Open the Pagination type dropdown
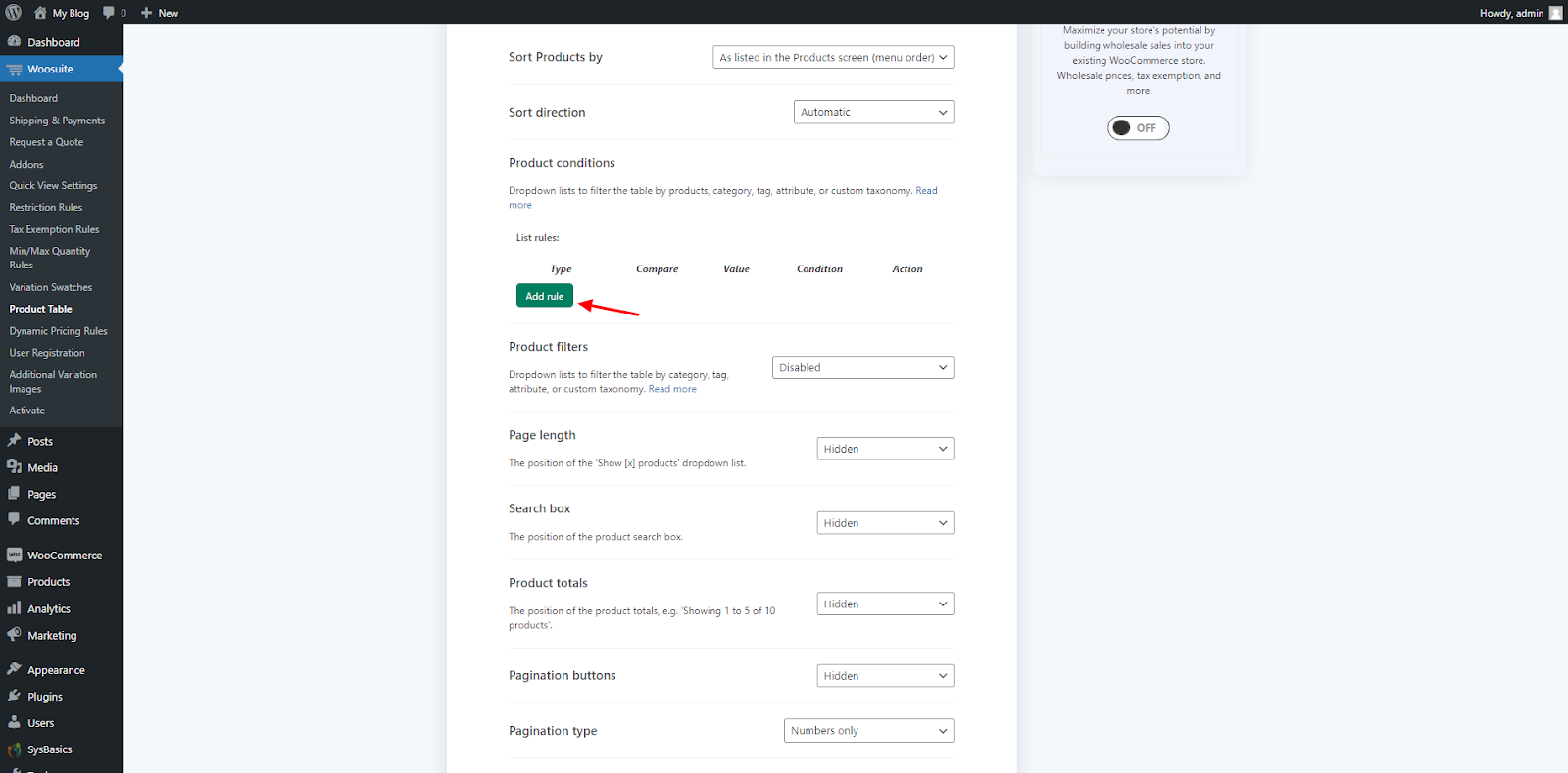The image size is (1568, 773). coord(868,731)
